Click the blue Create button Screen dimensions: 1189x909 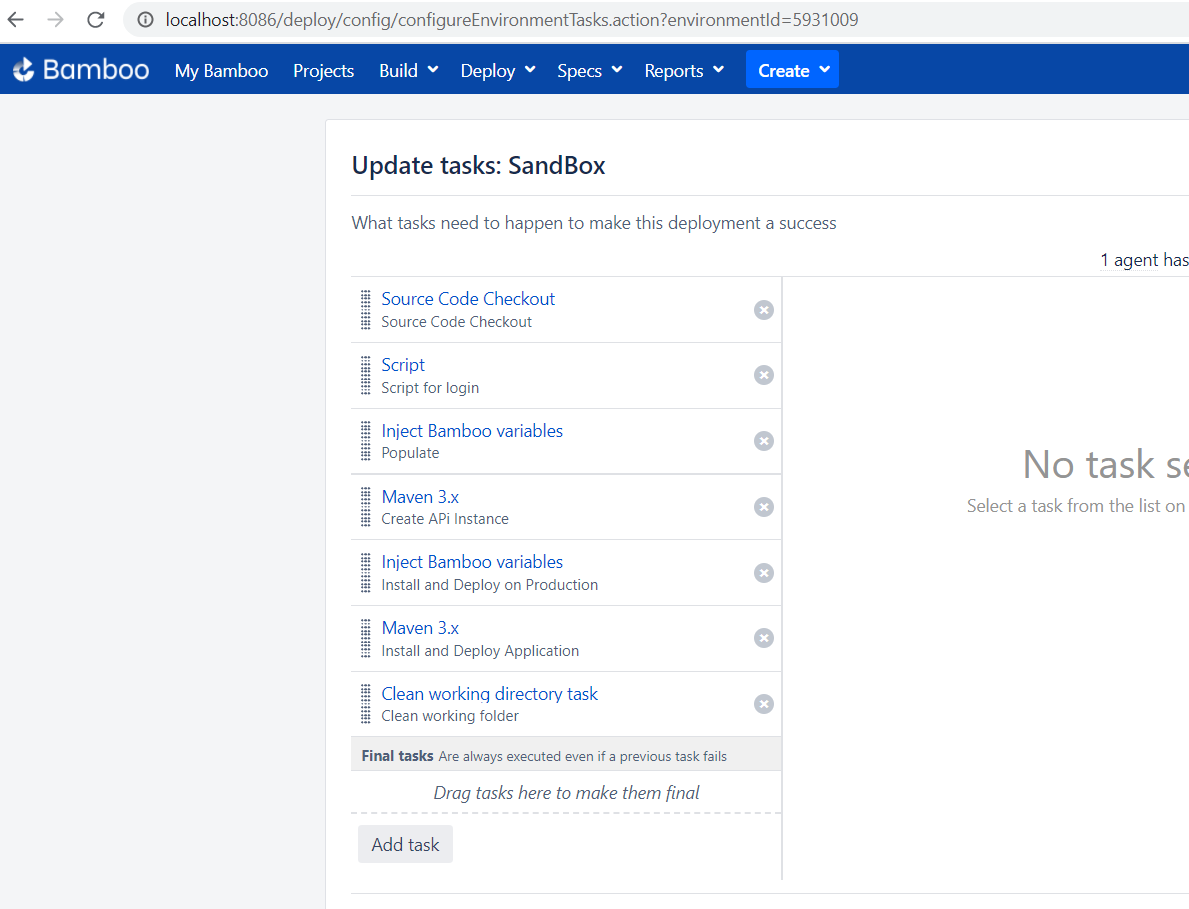point(792,70)
